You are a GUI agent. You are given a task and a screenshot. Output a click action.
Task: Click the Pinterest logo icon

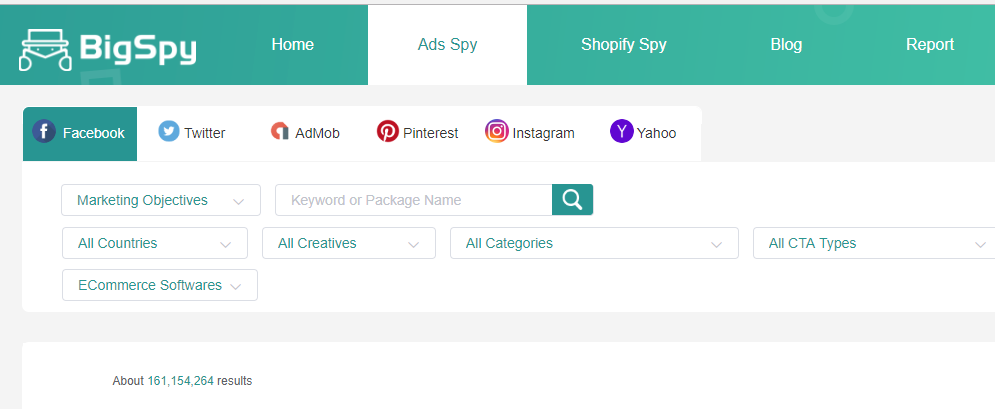pyautogui.click(x=388, y=131)
